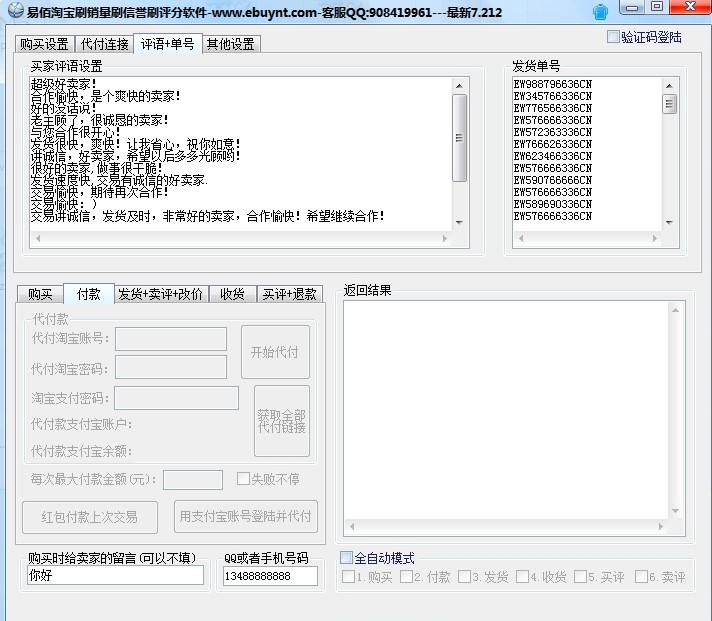This screenshot has width=712, height=621.
Task: Open the 发货+卖评+改价 tab
Action: 161,294
